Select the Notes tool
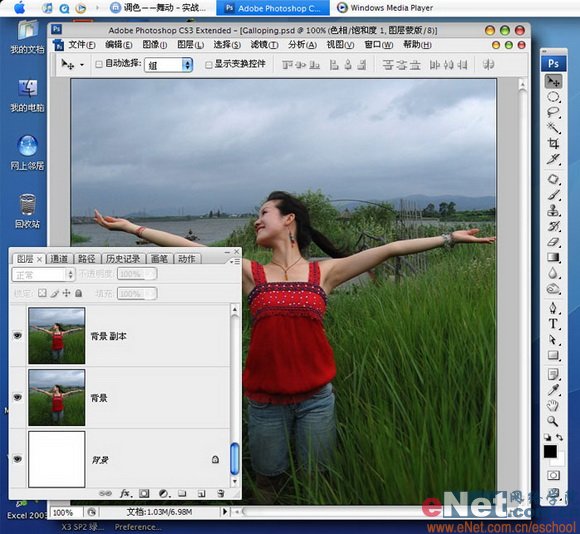The image size is (580, 534). 553,375
